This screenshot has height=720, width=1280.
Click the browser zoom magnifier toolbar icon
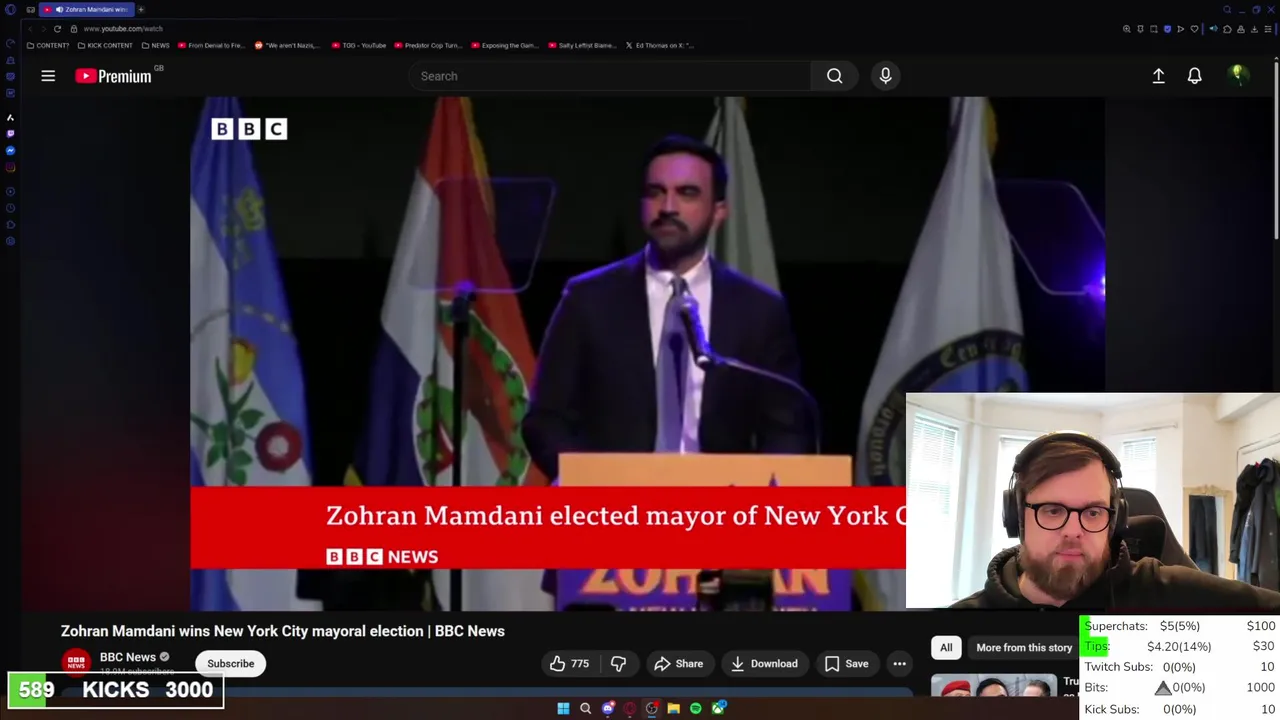click(x=1127, y=29)
